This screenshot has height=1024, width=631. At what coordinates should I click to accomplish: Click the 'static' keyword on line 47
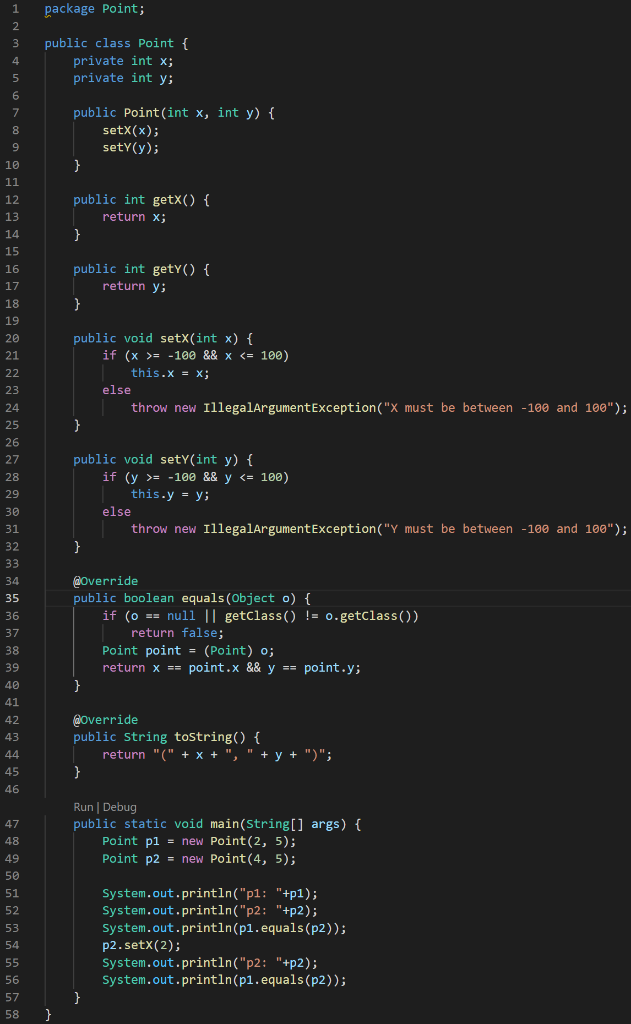145,824
